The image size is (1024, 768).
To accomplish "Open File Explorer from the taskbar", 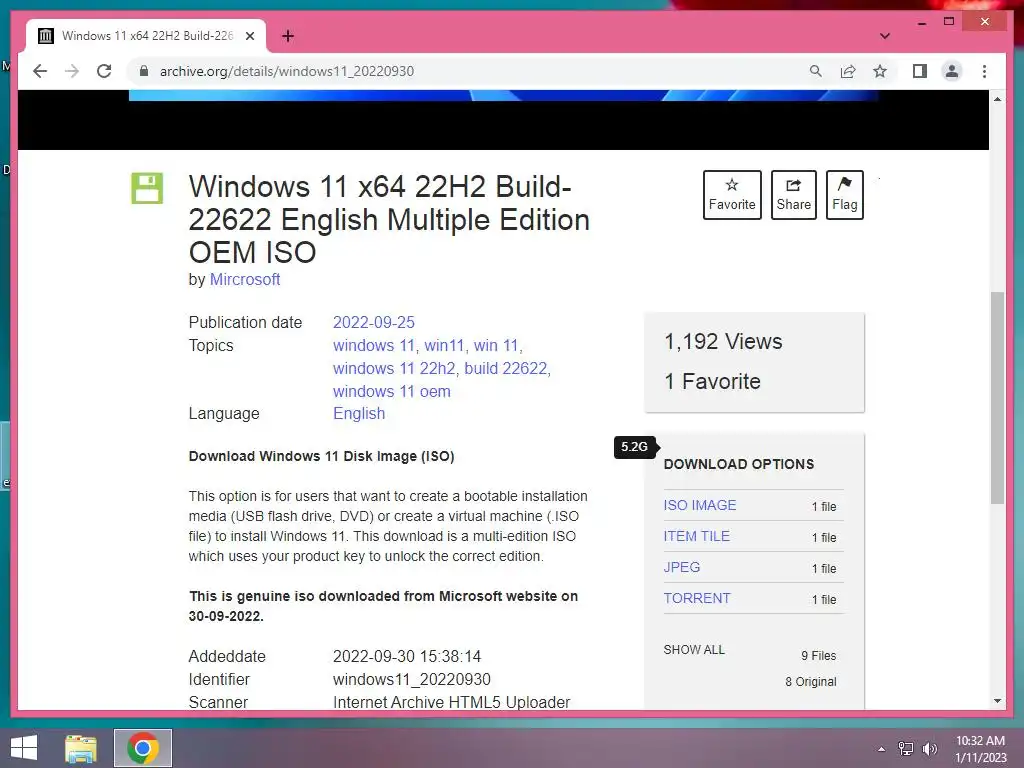I will click(81, 749).
